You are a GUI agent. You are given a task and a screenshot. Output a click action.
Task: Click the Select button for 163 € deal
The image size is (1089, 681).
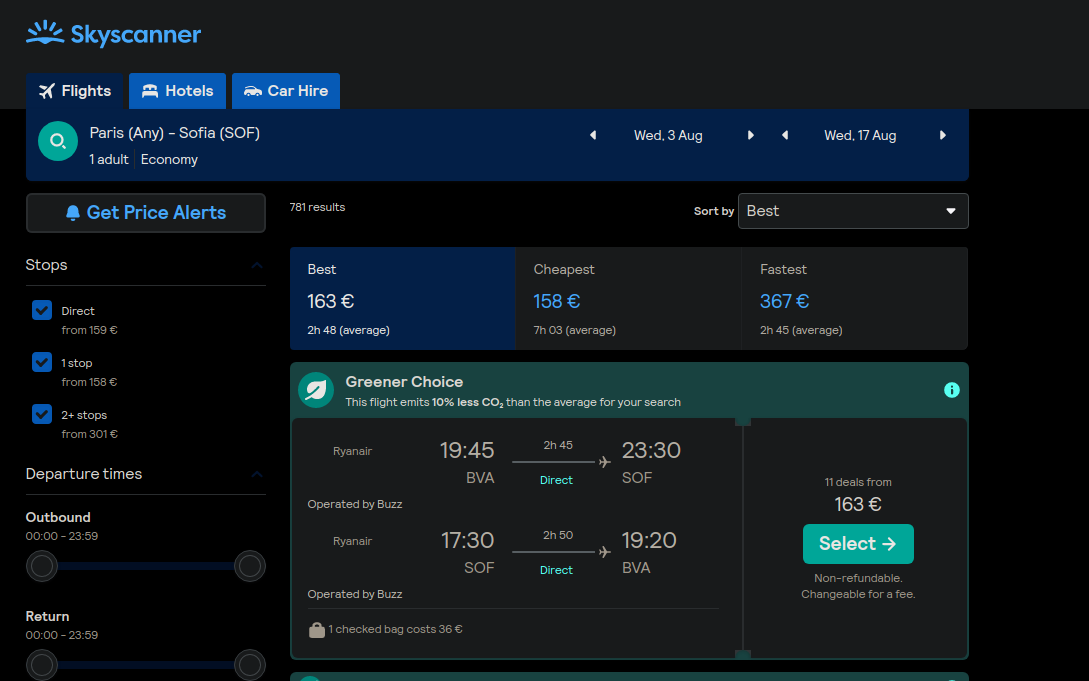click(x=858, y=544)
